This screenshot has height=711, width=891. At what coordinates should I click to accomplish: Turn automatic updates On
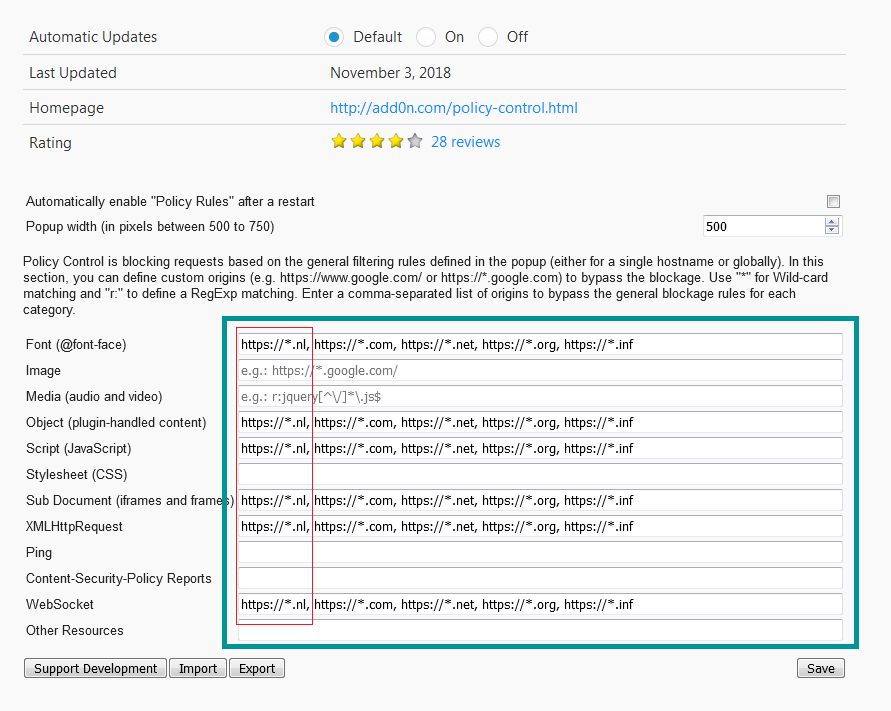pyautogui.click(x=426, y=37)
